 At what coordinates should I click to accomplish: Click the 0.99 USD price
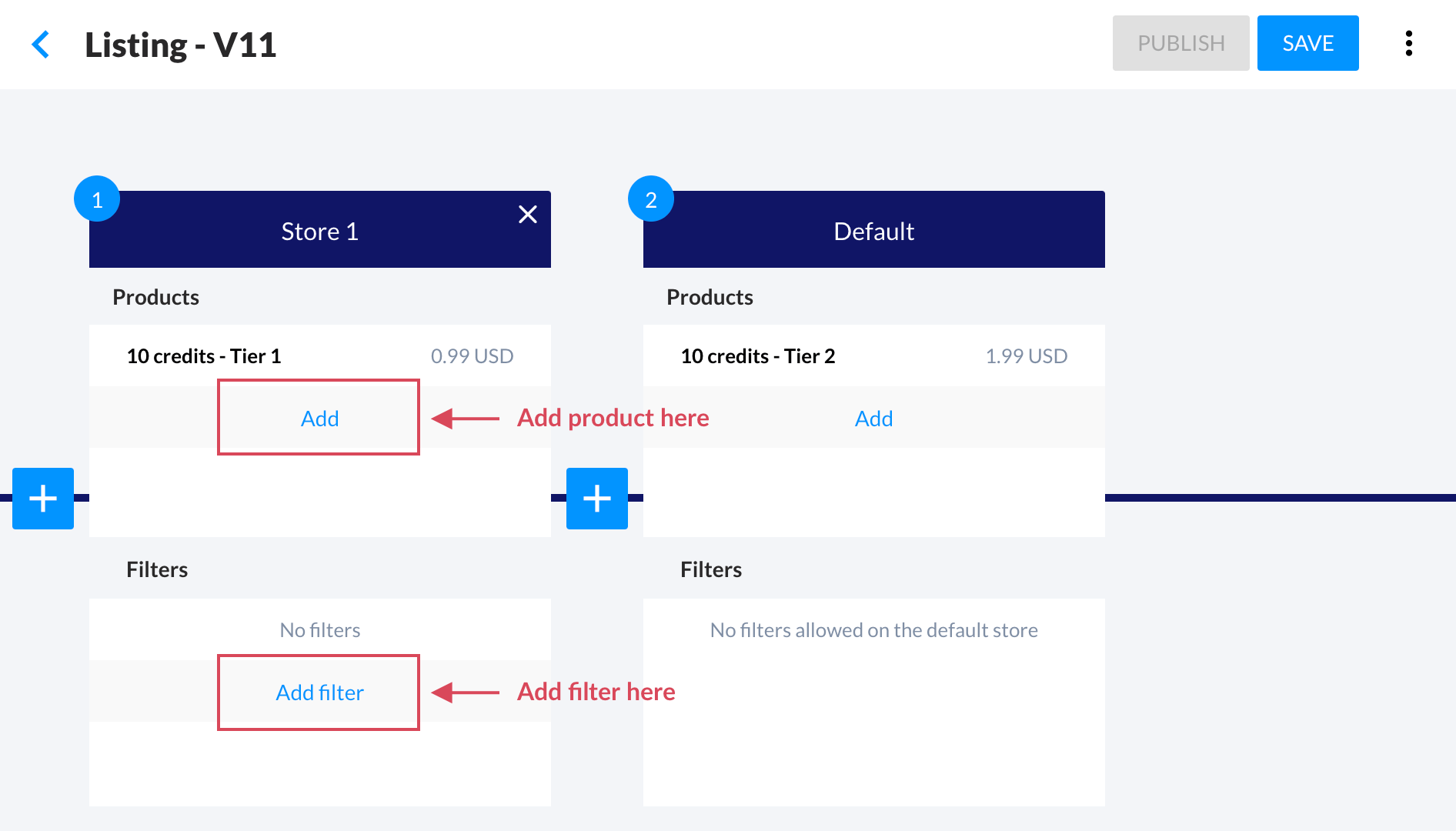472,356
